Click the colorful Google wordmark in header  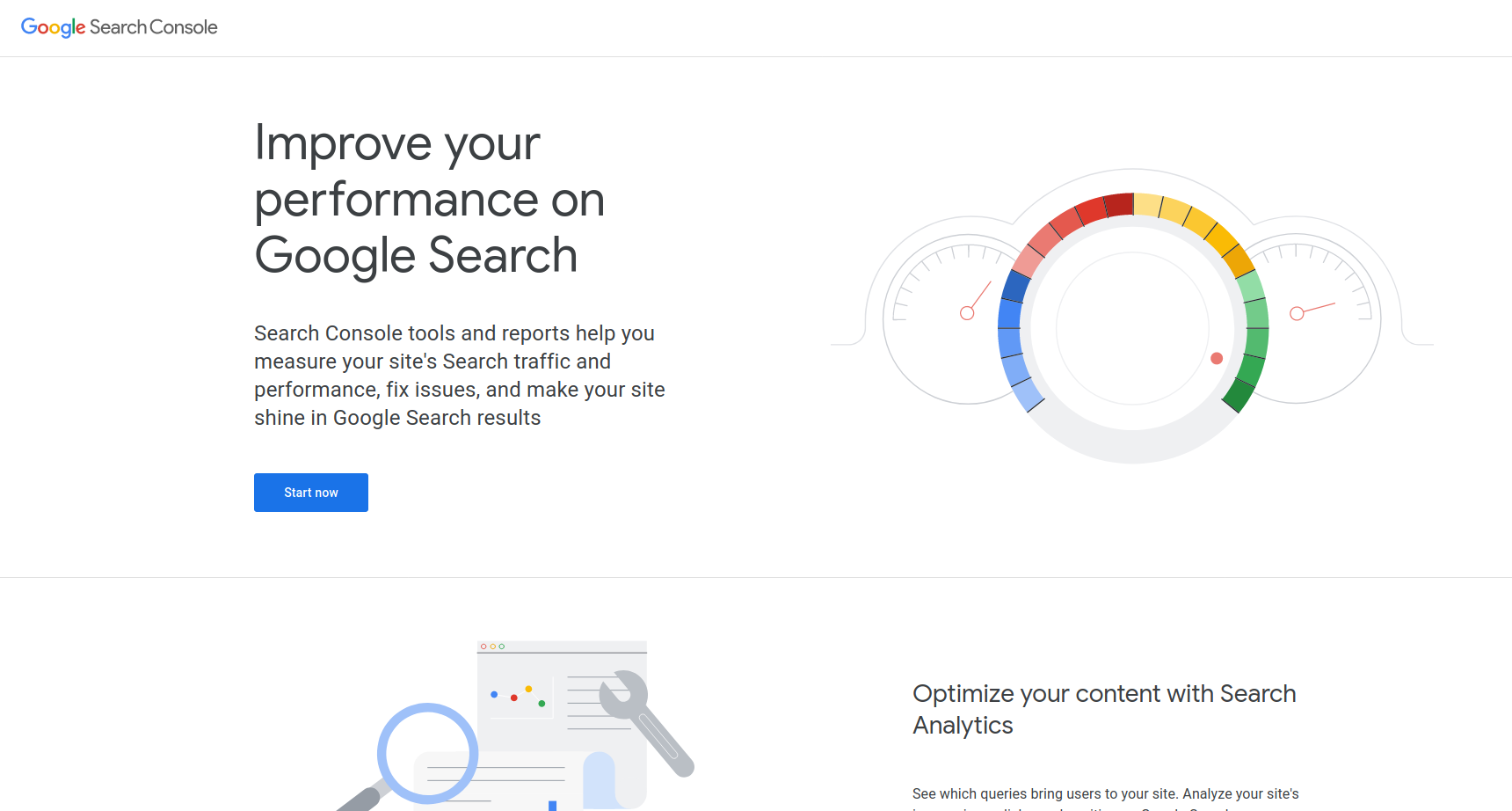point(54,27)
